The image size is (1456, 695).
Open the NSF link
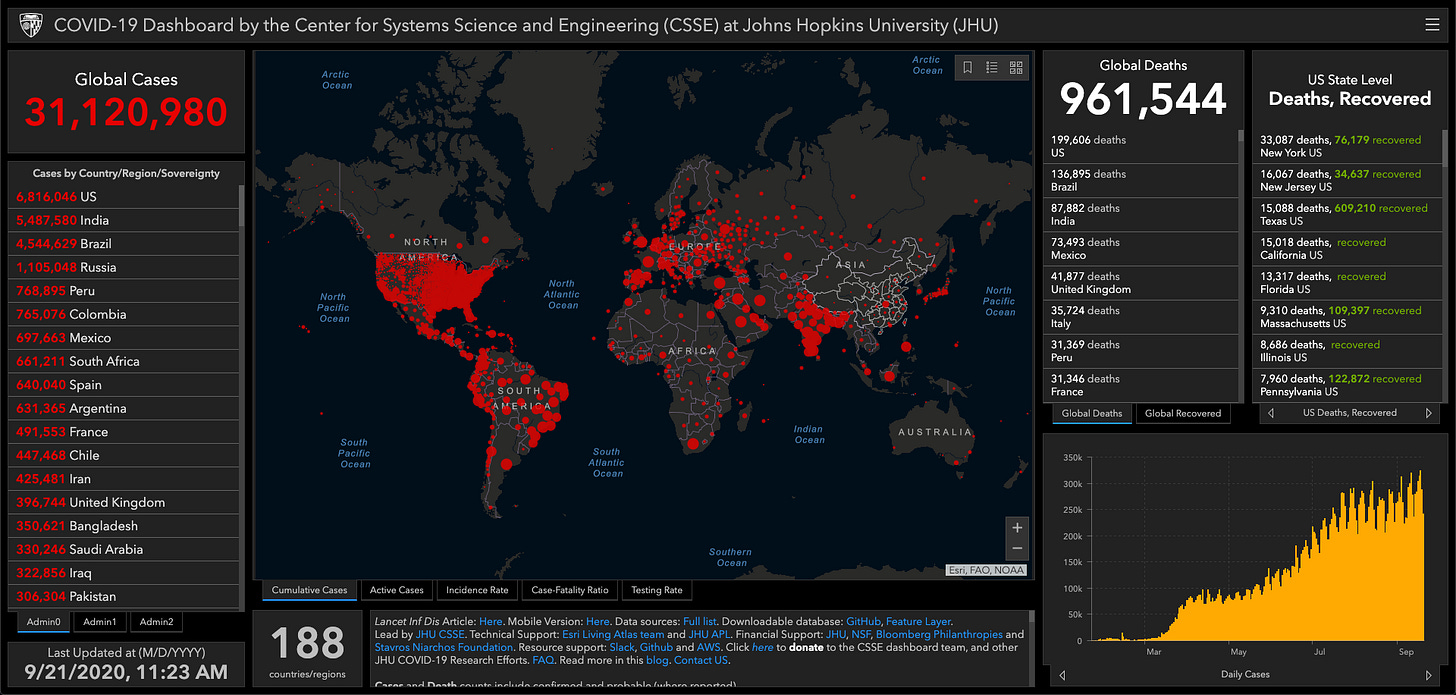point(861,634)
